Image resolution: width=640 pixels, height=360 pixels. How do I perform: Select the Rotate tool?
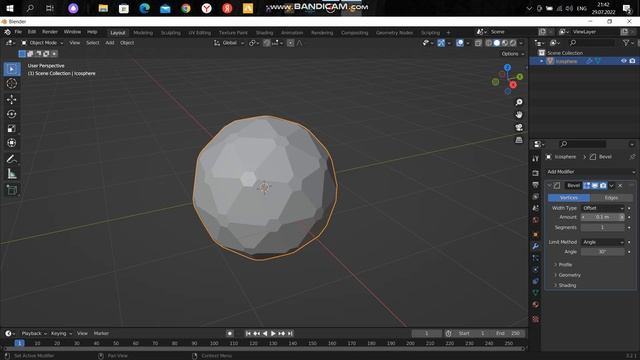[12, 114]
